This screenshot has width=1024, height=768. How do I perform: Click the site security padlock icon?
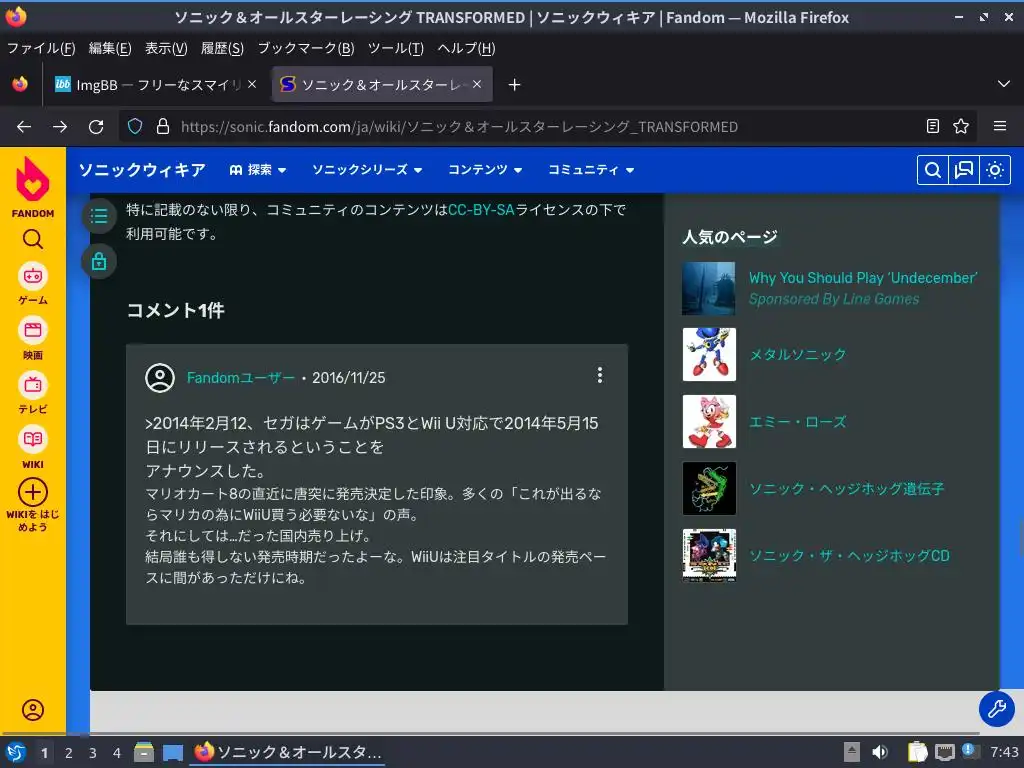(163, 126)
